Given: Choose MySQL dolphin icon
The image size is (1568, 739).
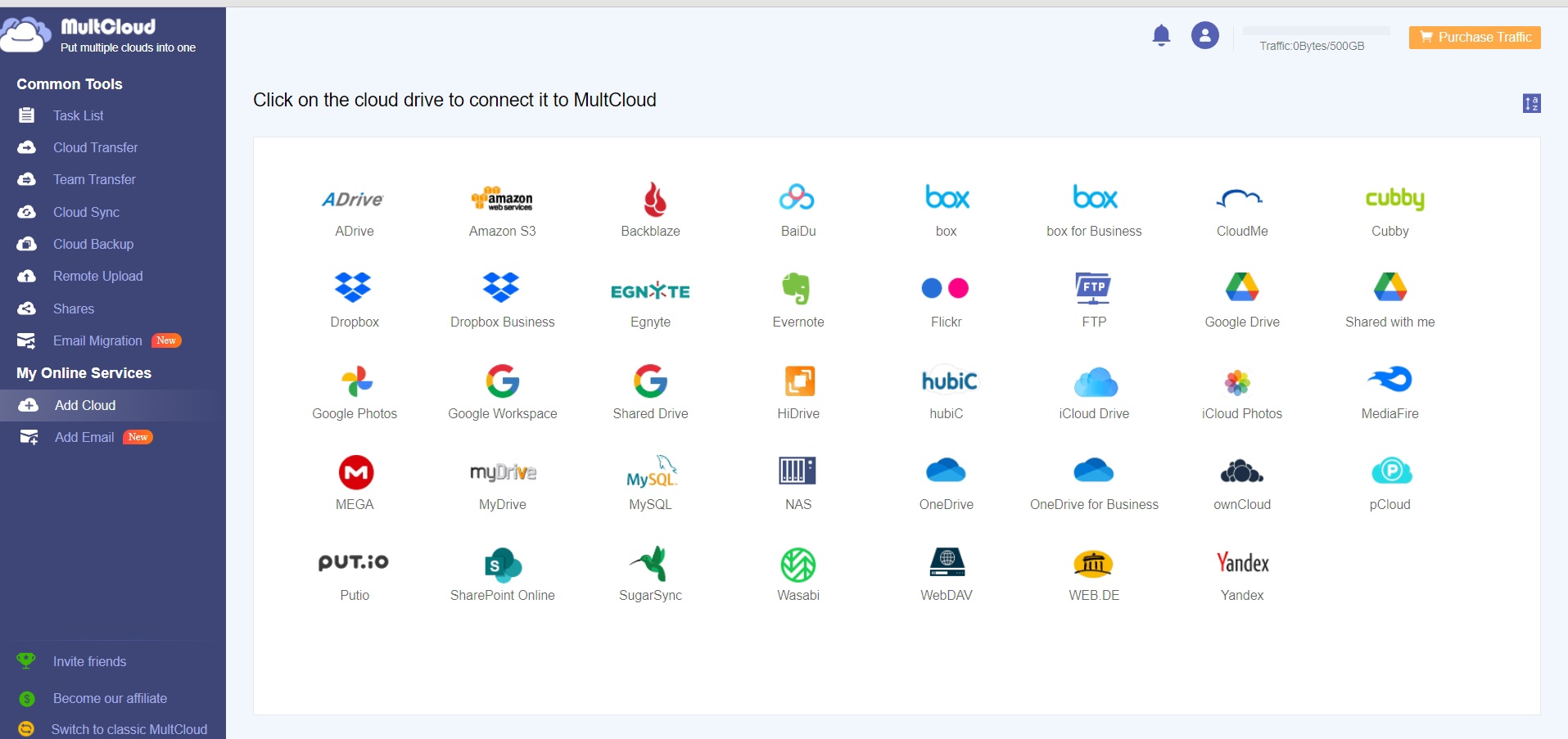Looking at the screenshot, I should coord(651,471).
